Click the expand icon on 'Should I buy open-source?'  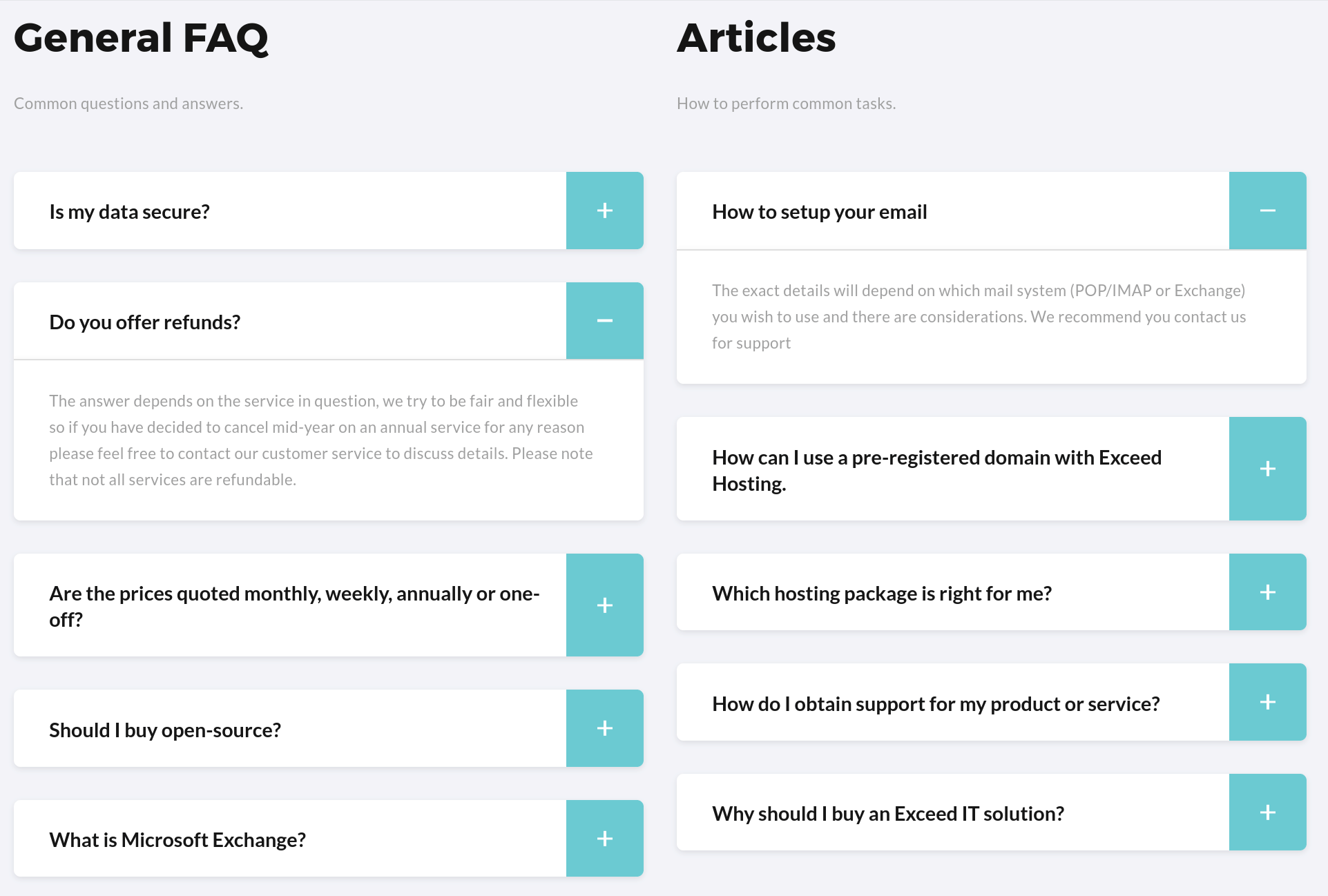click(x=605, y=729)
